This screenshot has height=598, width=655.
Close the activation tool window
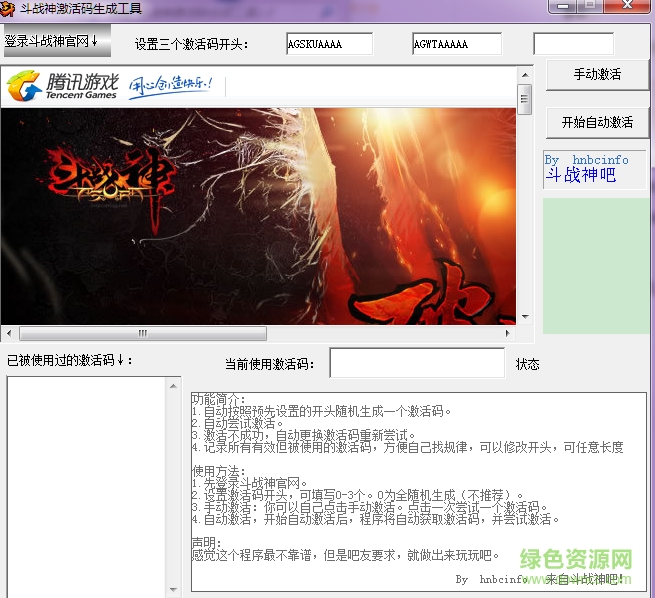(x=627, y=6)
